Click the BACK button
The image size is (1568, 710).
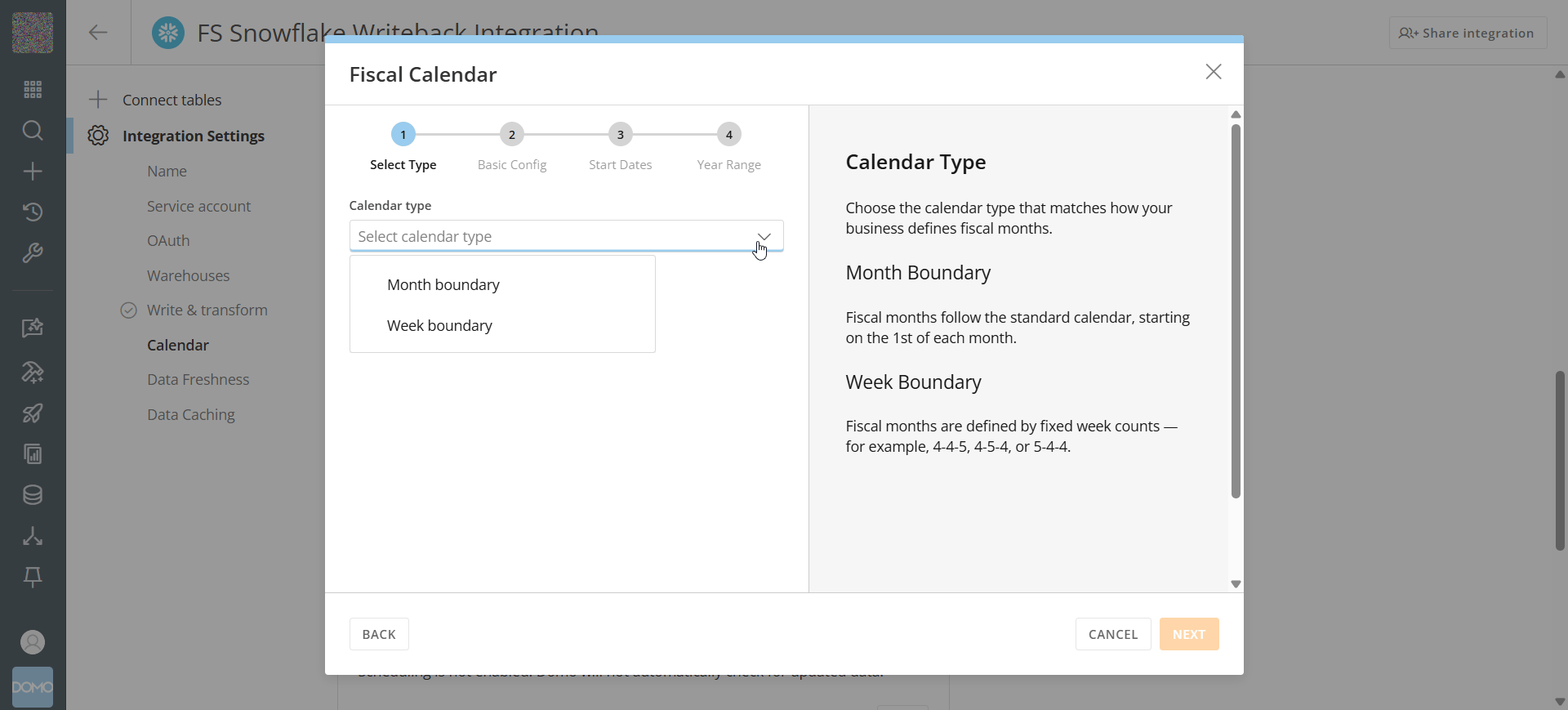point(379,634)
